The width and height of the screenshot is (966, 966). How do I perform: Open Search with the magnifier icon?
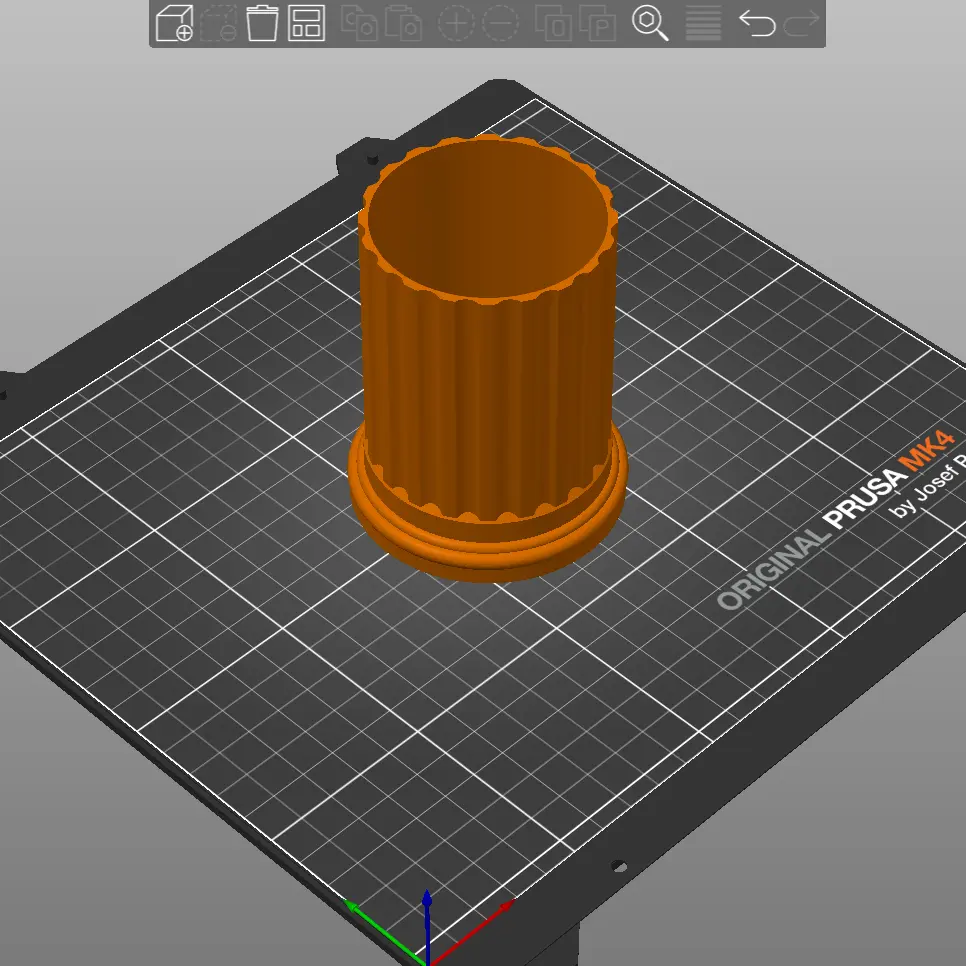(x=650, y=23)
